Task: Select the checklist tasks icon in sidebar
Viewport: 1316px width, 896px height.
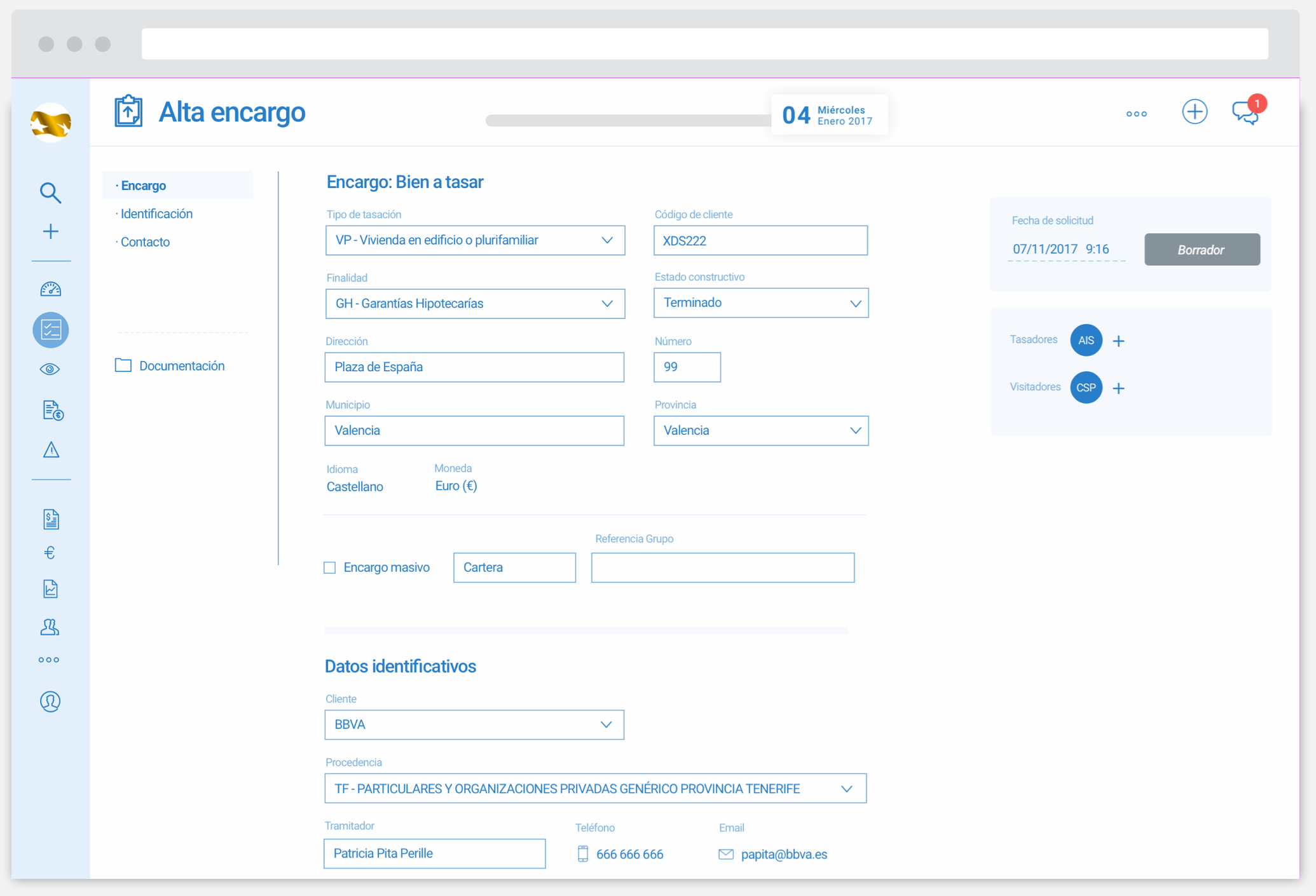Action: coord(50,330)
